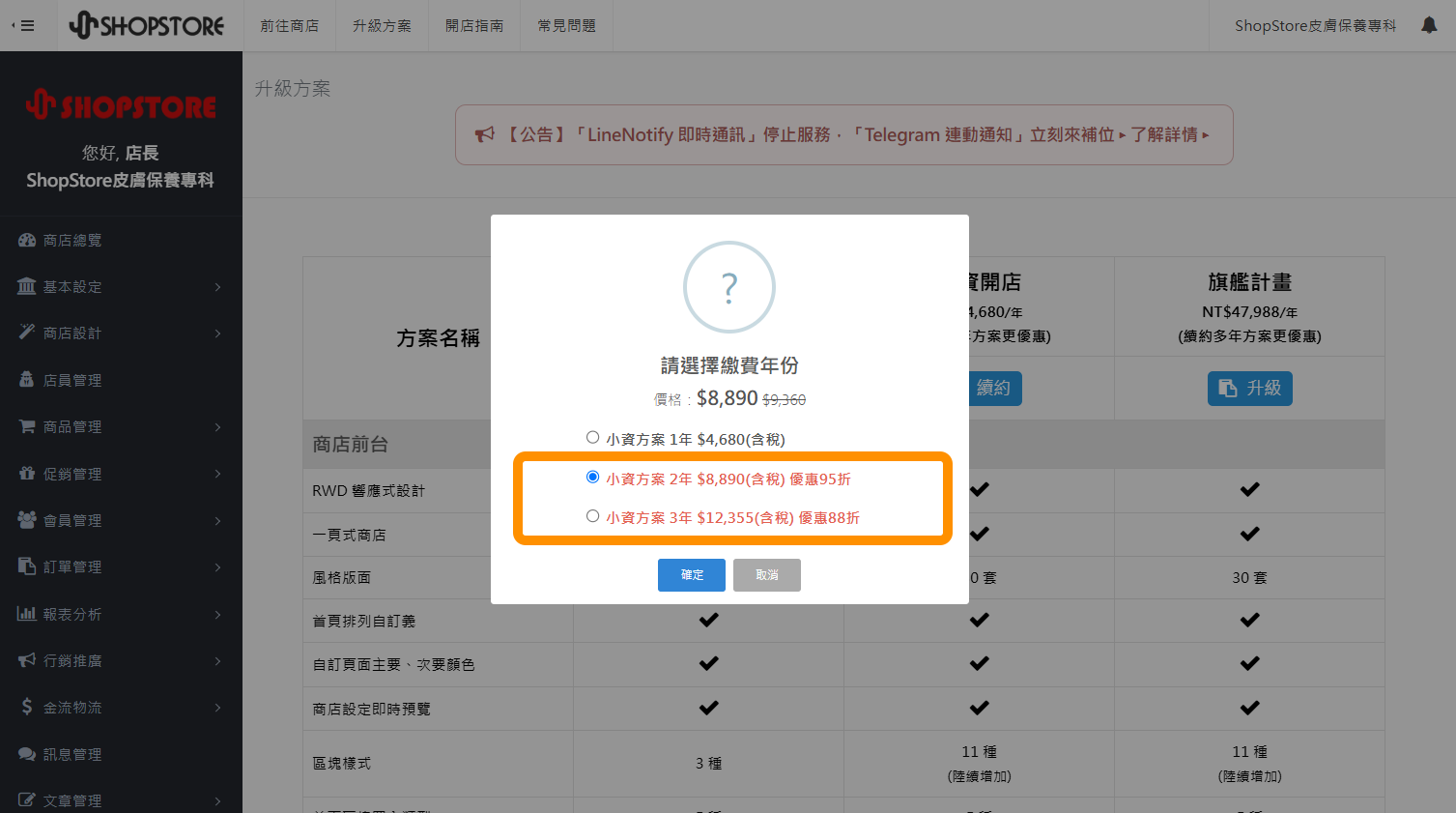
Task: Expand the 基本設定 chevron
Action: click(218, 287)
